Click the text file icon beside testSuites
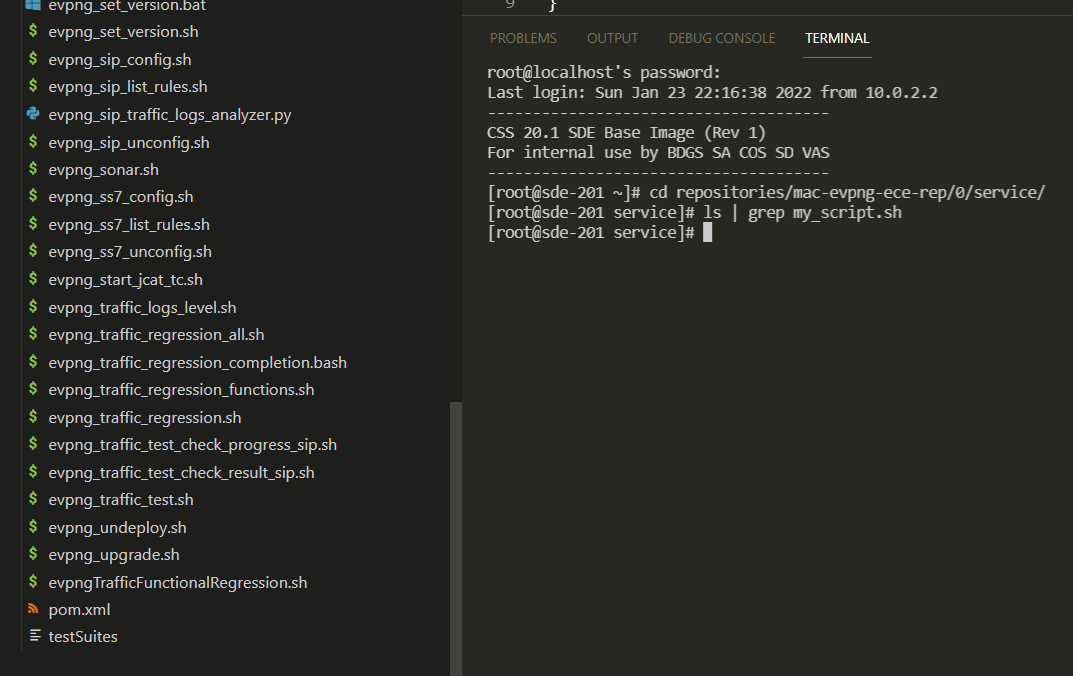Screen dimensions: 1073x676 tap(35, 636)
